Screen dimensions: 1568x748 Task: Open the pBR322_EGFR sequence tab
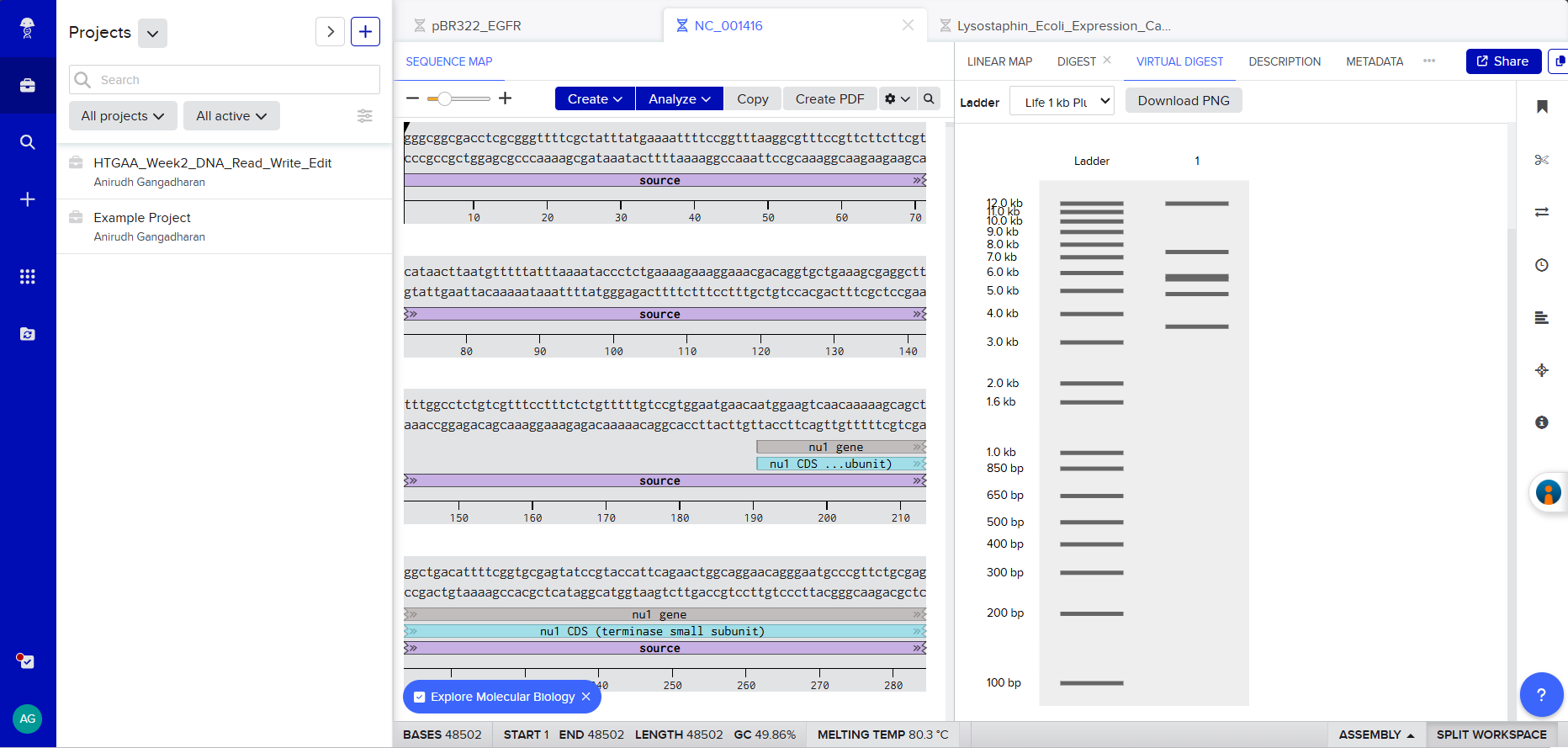click(476, 26)
